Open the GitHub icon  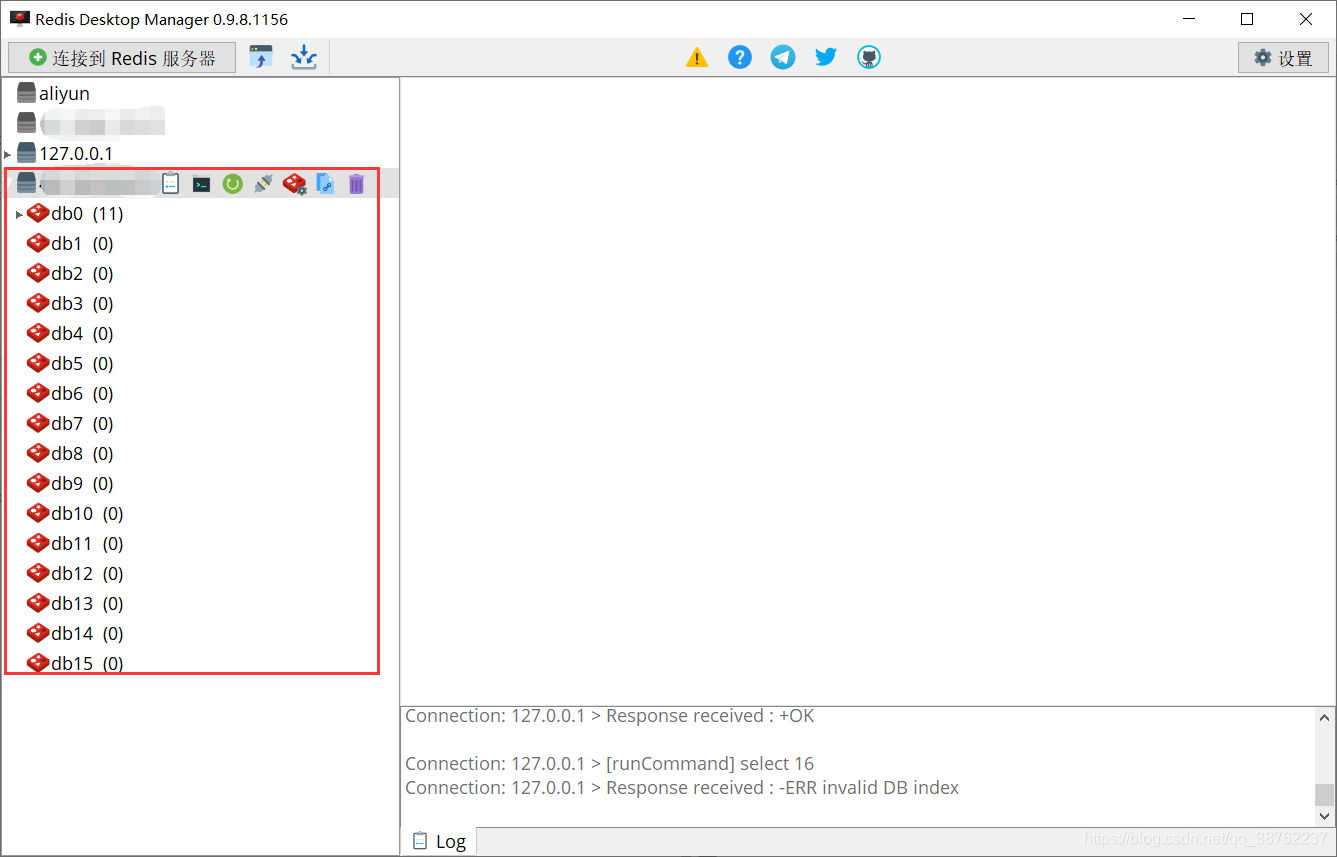click(869, 57)
